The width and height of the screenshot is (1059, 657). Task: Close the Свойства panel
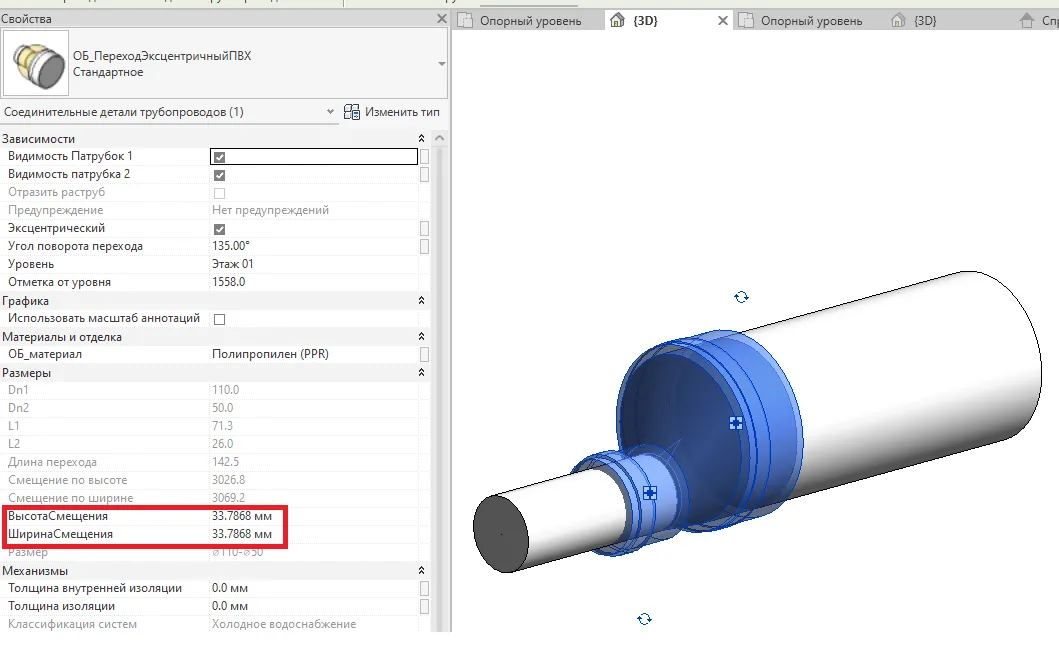(x=442, y=19)
